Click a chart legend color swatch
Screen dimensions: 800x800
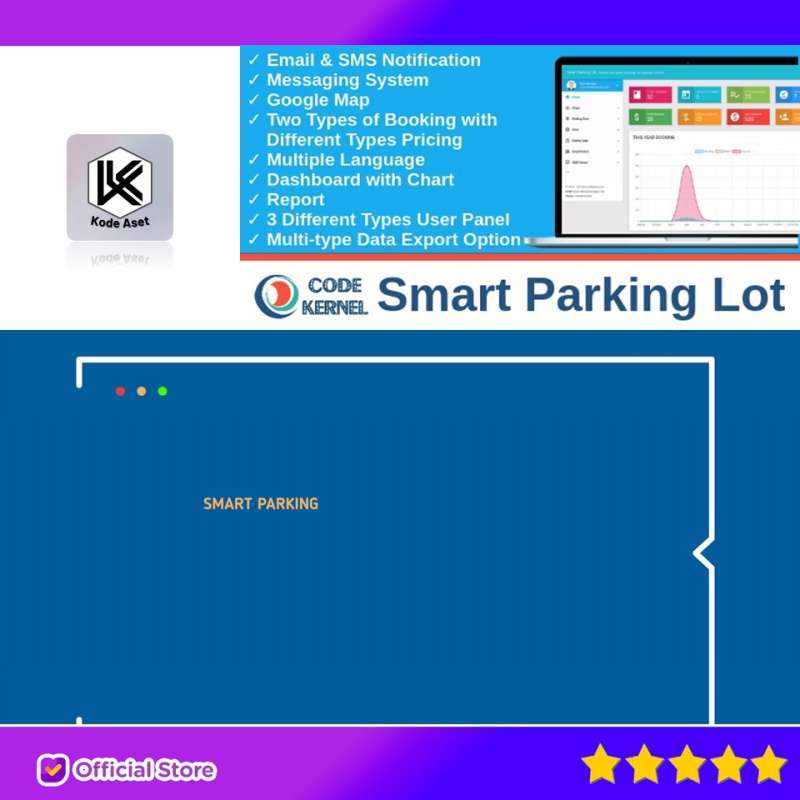click(x=699, y=151)
